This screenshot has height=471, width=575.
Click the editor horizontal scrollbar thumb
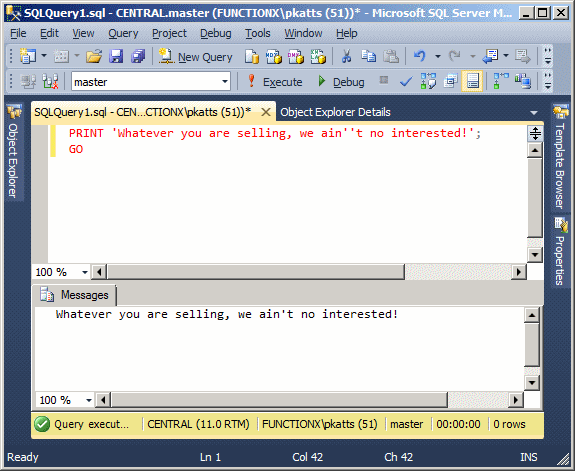tap(256, 272)
